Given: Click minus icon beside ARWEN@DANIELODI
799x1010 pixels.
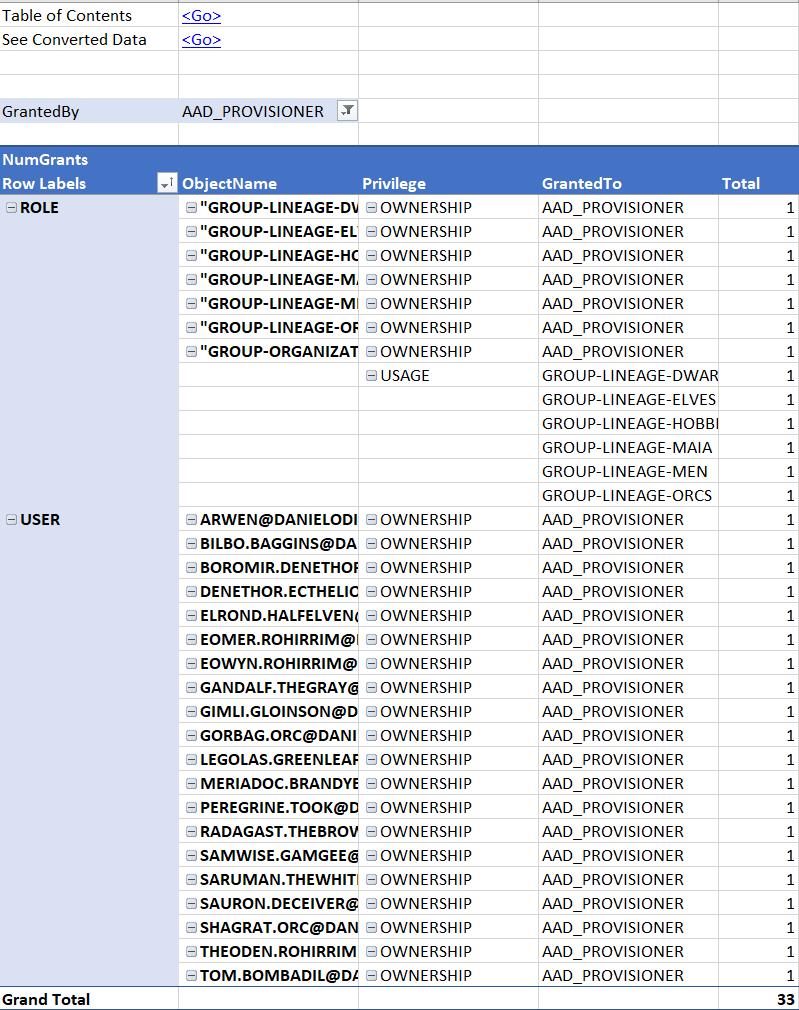Looking at the screenshot, I should (191, 520).
